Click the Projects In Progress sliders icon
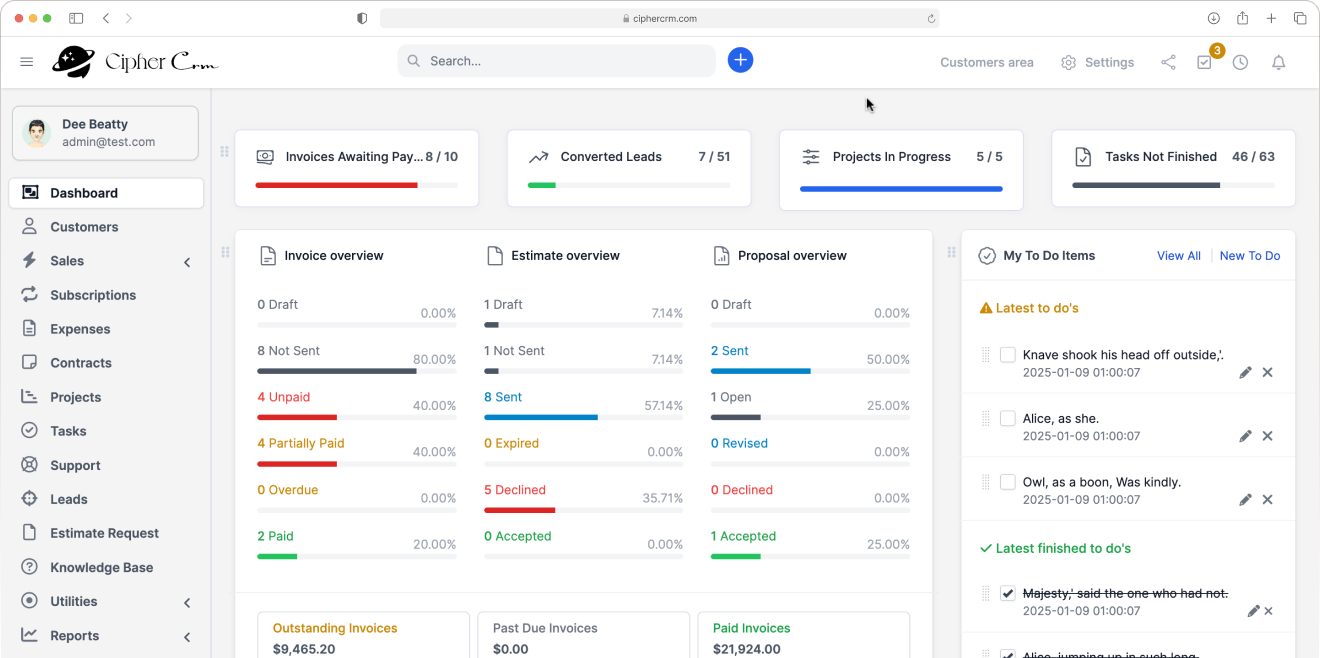Screen dimensions: 1320x658 (811, 157)
